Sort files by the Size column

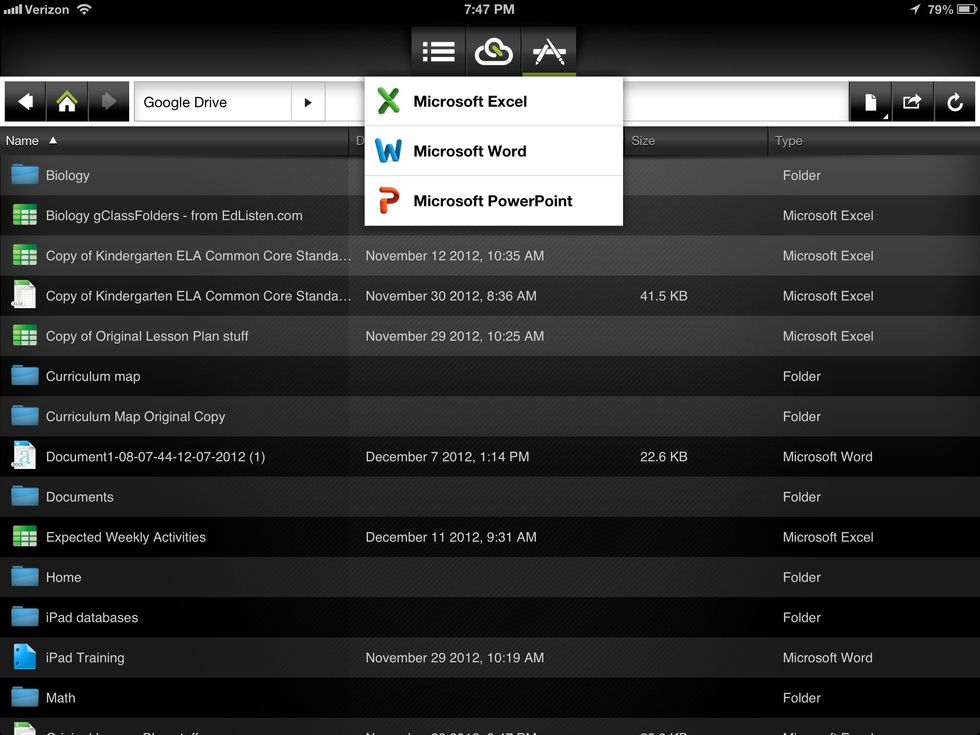(x=643, y=141)
